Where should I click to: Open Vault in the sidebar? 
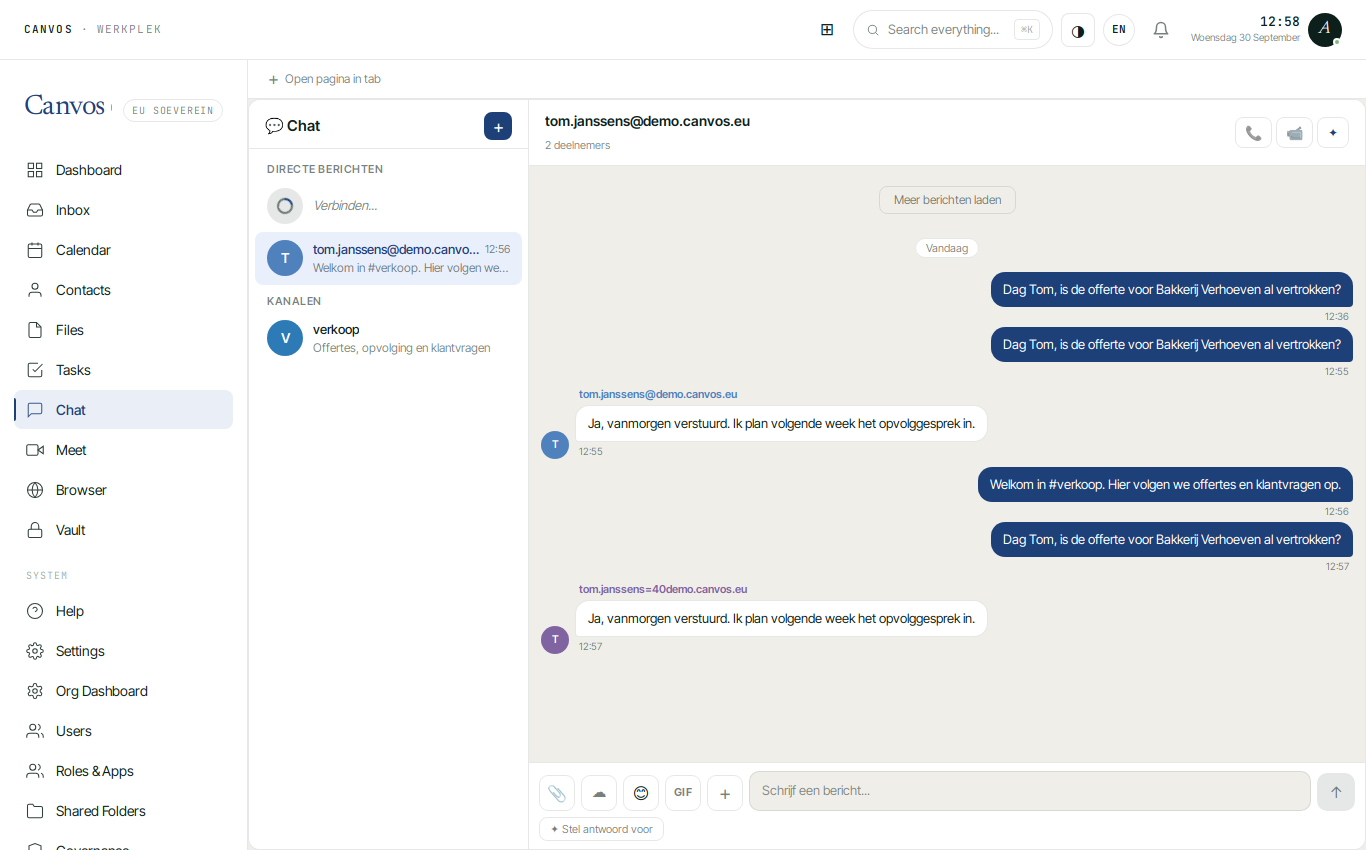[x=123, y=530]
